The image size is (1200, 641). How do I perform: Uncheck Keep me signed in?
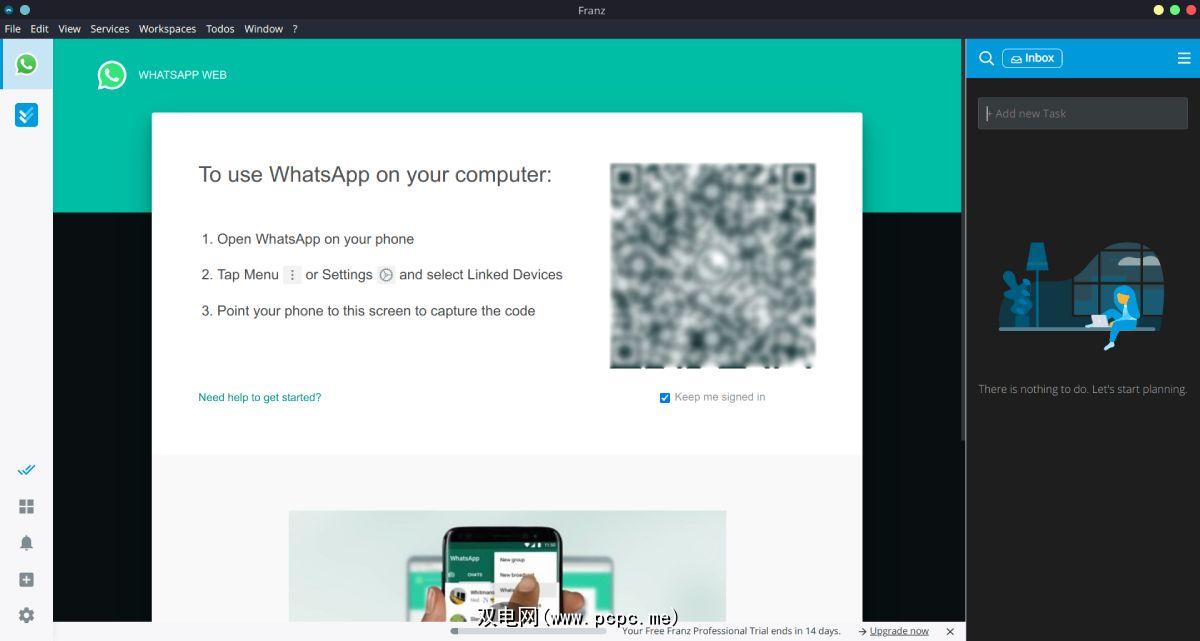coord(665,398)
